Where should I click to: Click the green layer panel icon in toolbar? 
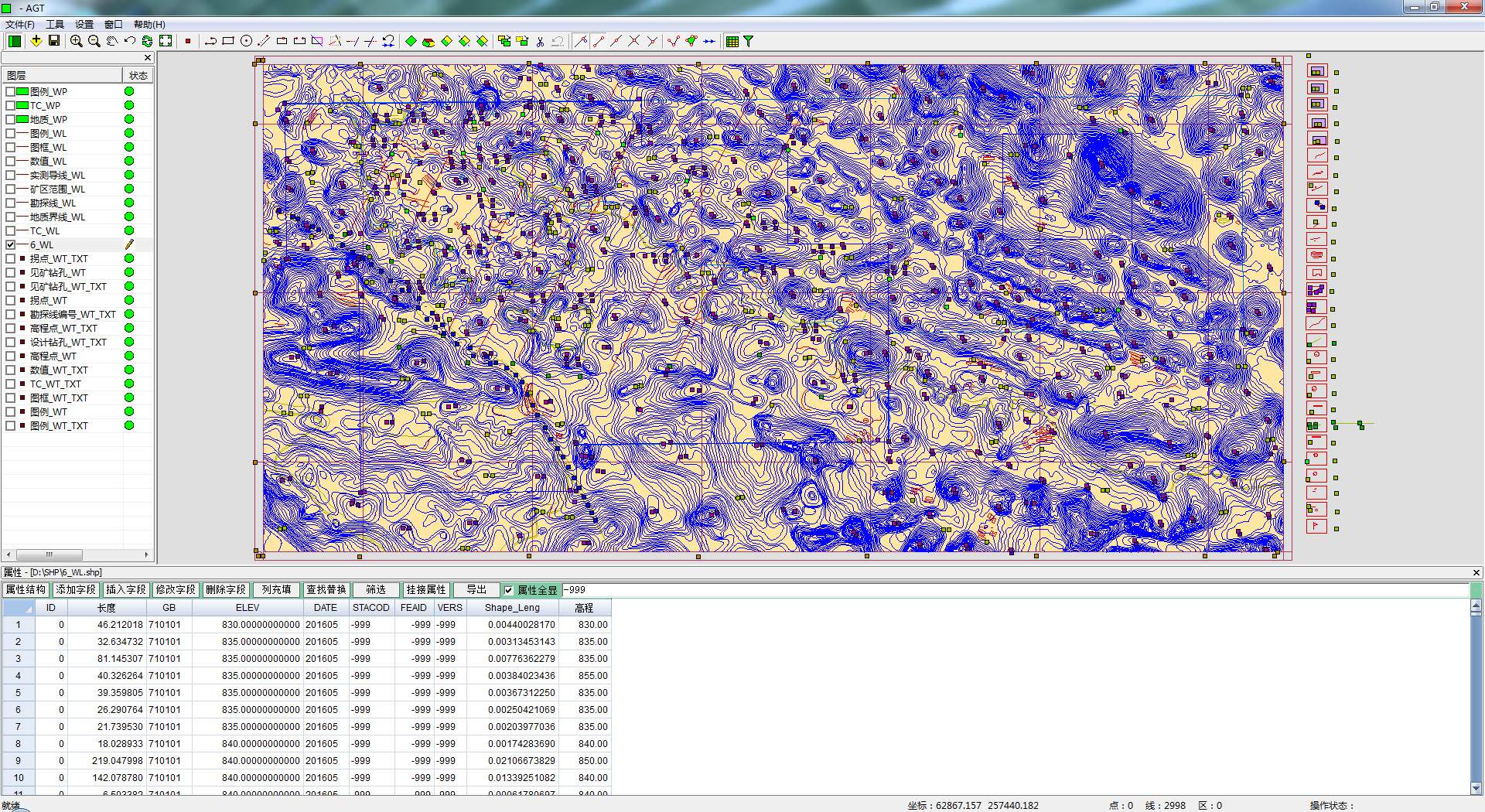(15, 41)
